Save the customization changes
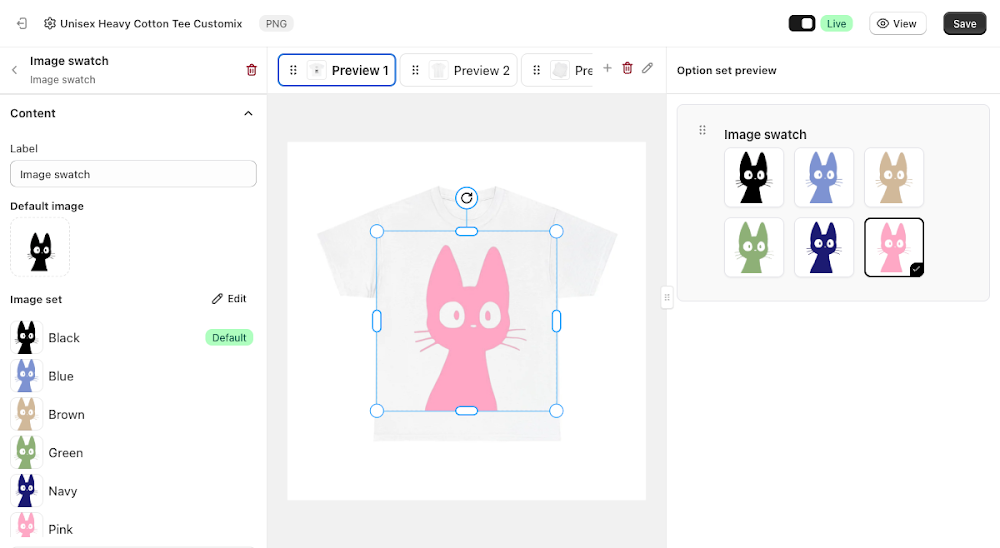The width and height of the screenshot is (1000, 548). click(964, 24)
